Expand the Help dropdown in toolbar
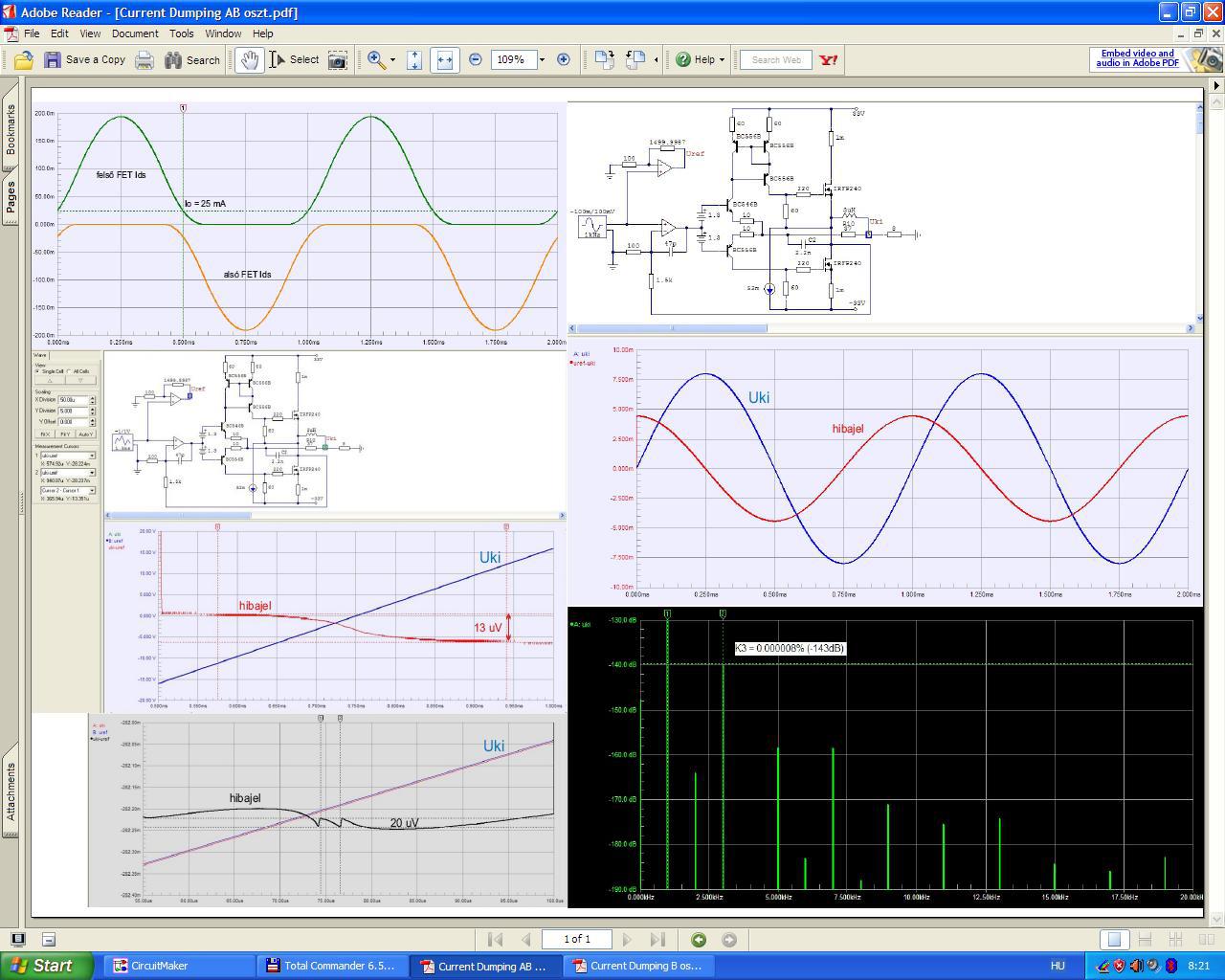The height and width of the screenshot is (980, 1225). pos(722,59)
